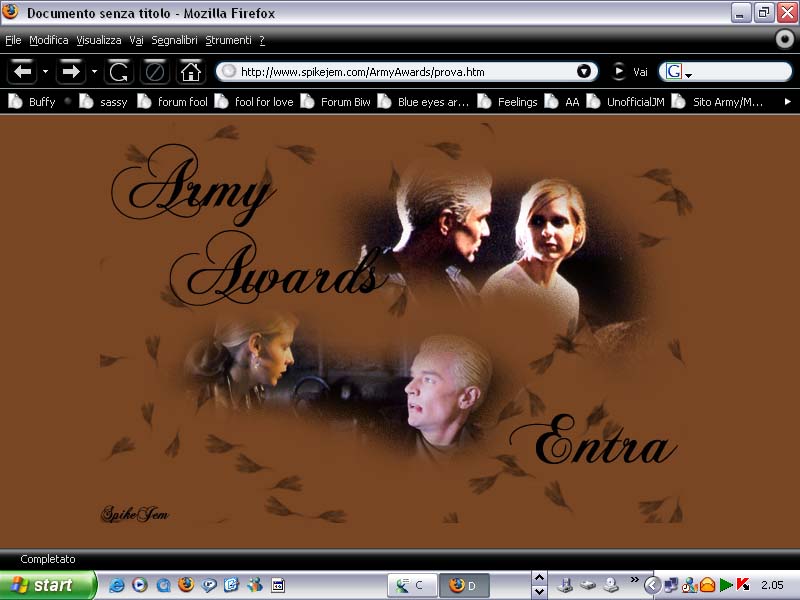This screenshot has height=600, width=800.
Task: Open the Home page icon
Action: 191,71
